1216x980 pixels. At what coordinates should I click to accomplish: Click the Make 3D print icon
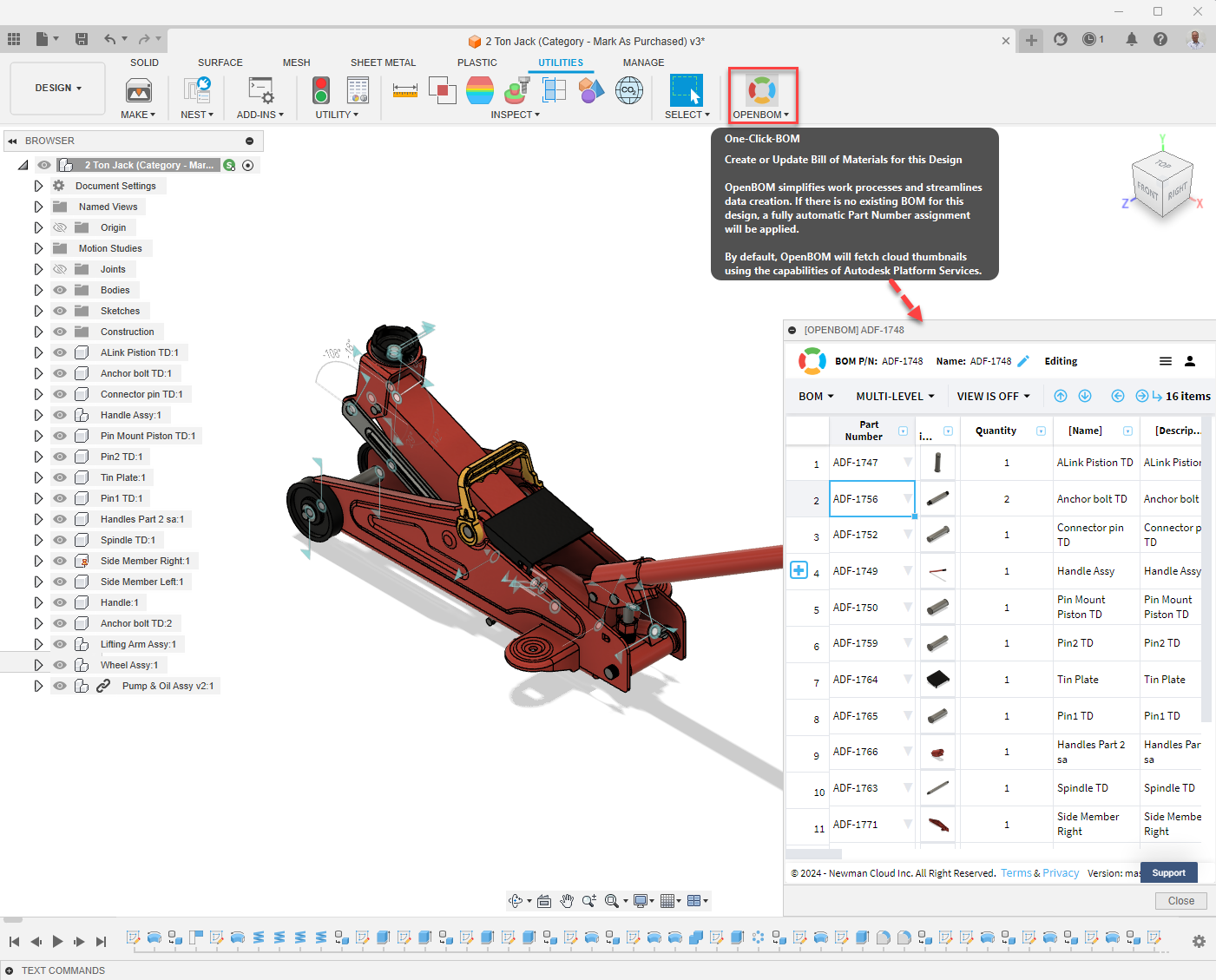click(x=139, y=90)
